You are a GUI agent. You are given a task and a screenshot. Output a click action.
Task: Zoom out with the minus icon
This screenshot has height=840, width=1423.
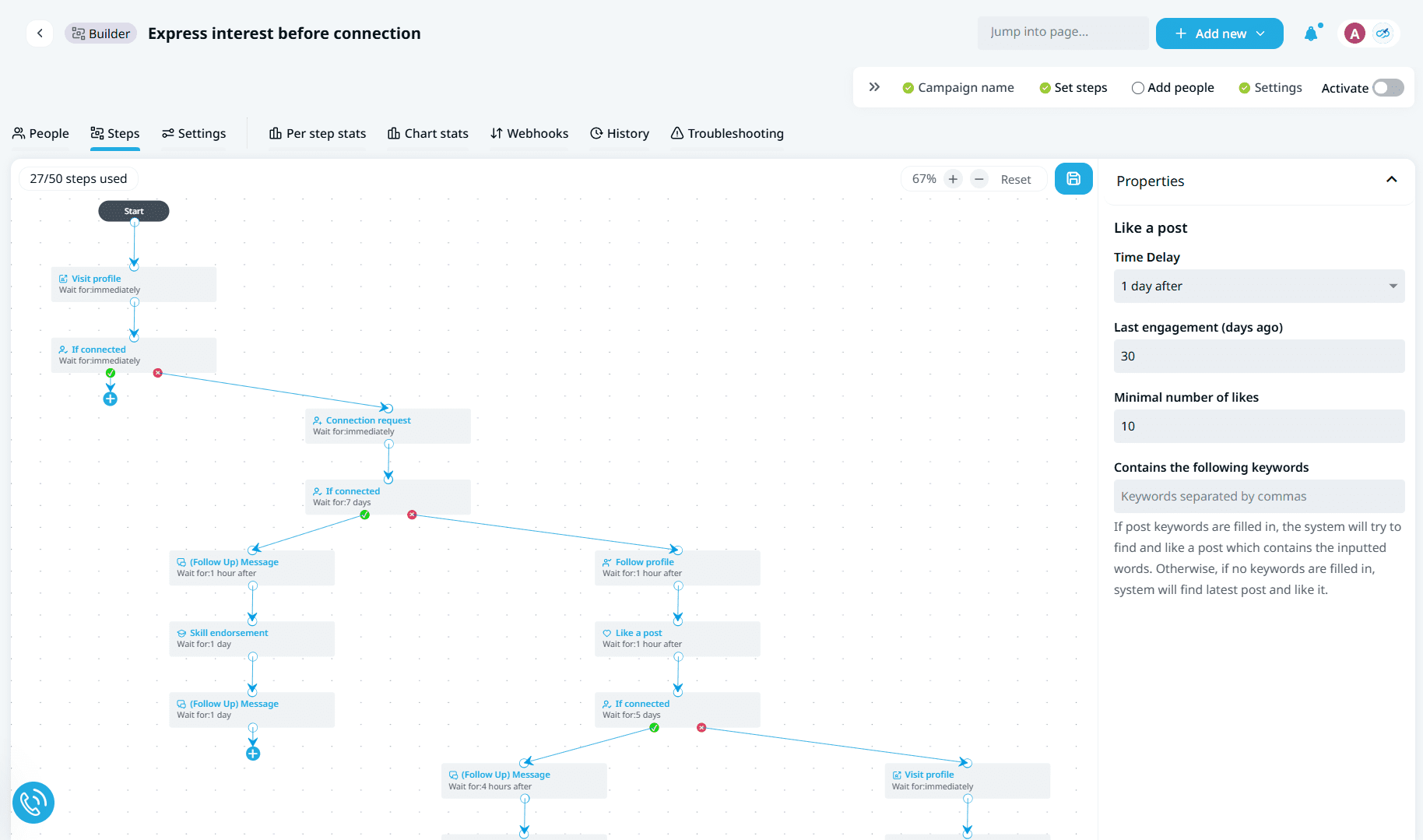click(x=979, y=179)
